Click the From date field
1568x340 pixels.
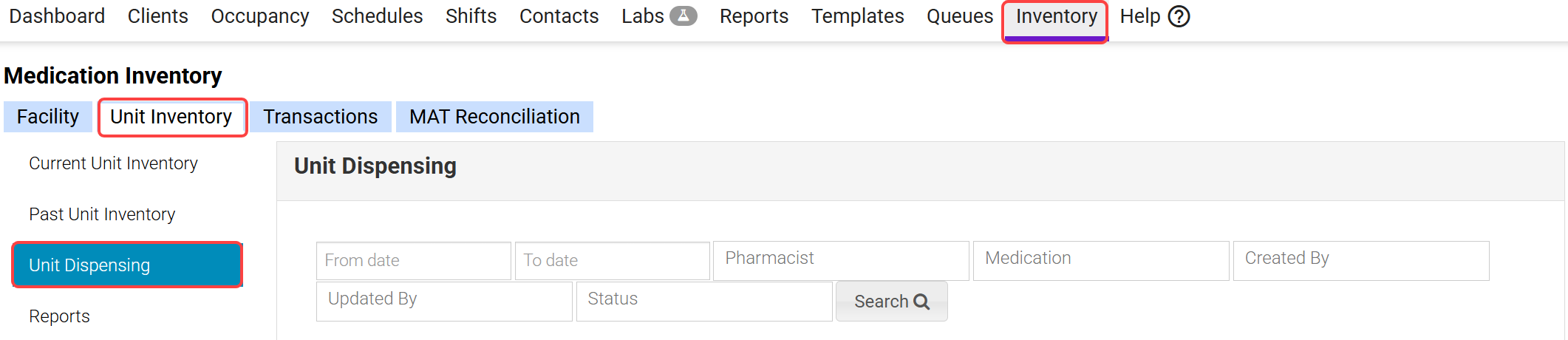pyautogui.click(x=413, y=260)
